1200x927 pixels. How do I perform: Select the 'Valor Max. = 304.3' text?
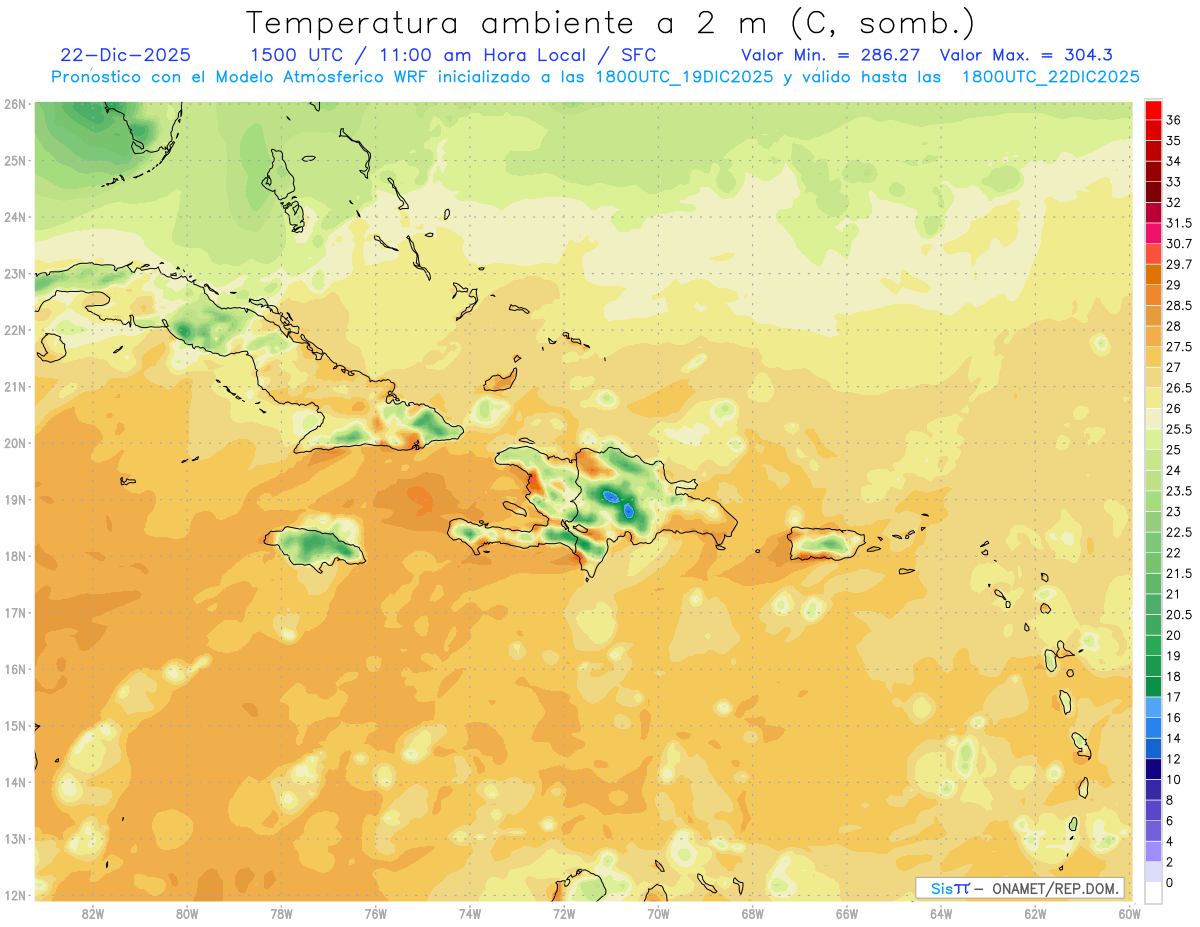(1027, 55)
